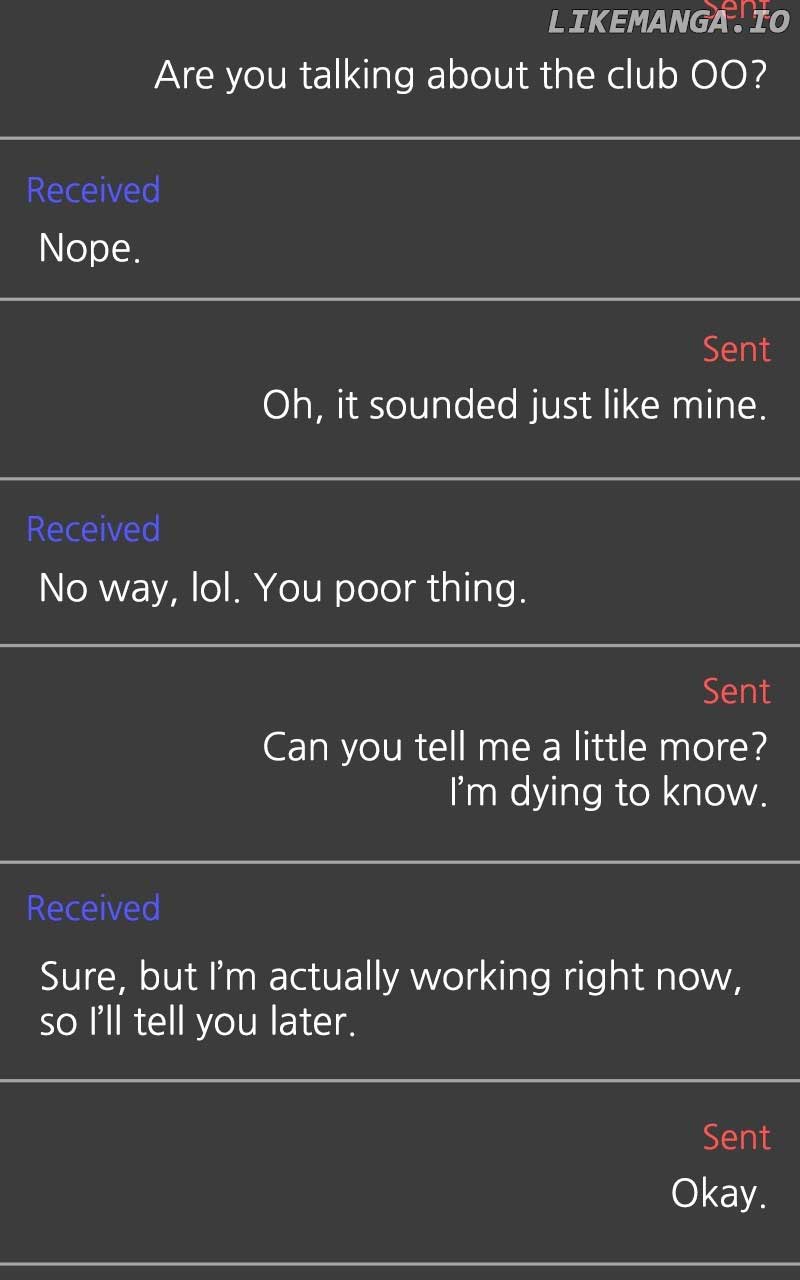Select the "Okay." message text

718,1193
